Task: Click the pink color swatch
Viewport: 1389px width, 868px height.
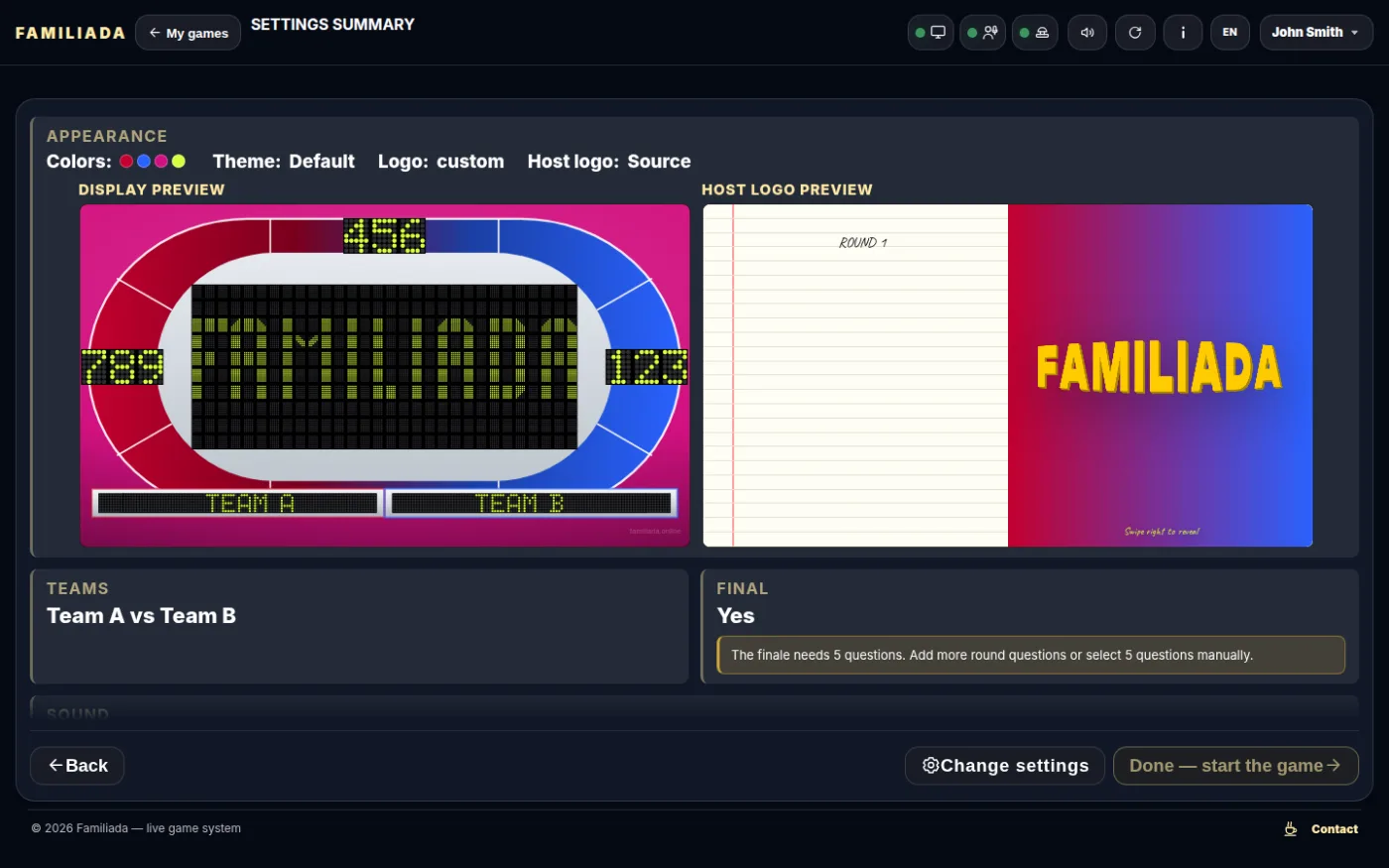Action: point(161,161)
